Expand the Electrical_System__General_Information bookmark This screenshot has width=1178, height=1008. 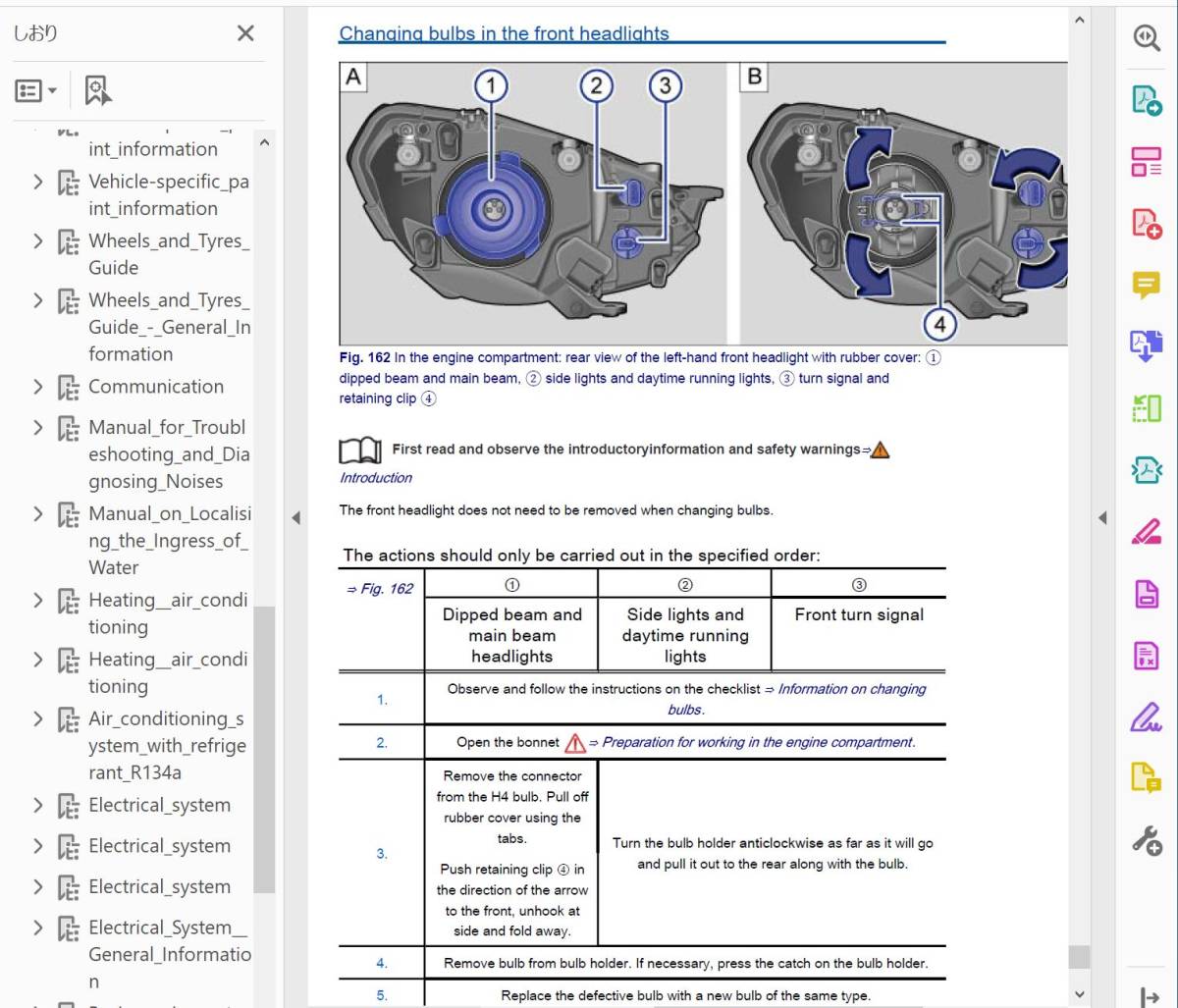coord(38,928)
